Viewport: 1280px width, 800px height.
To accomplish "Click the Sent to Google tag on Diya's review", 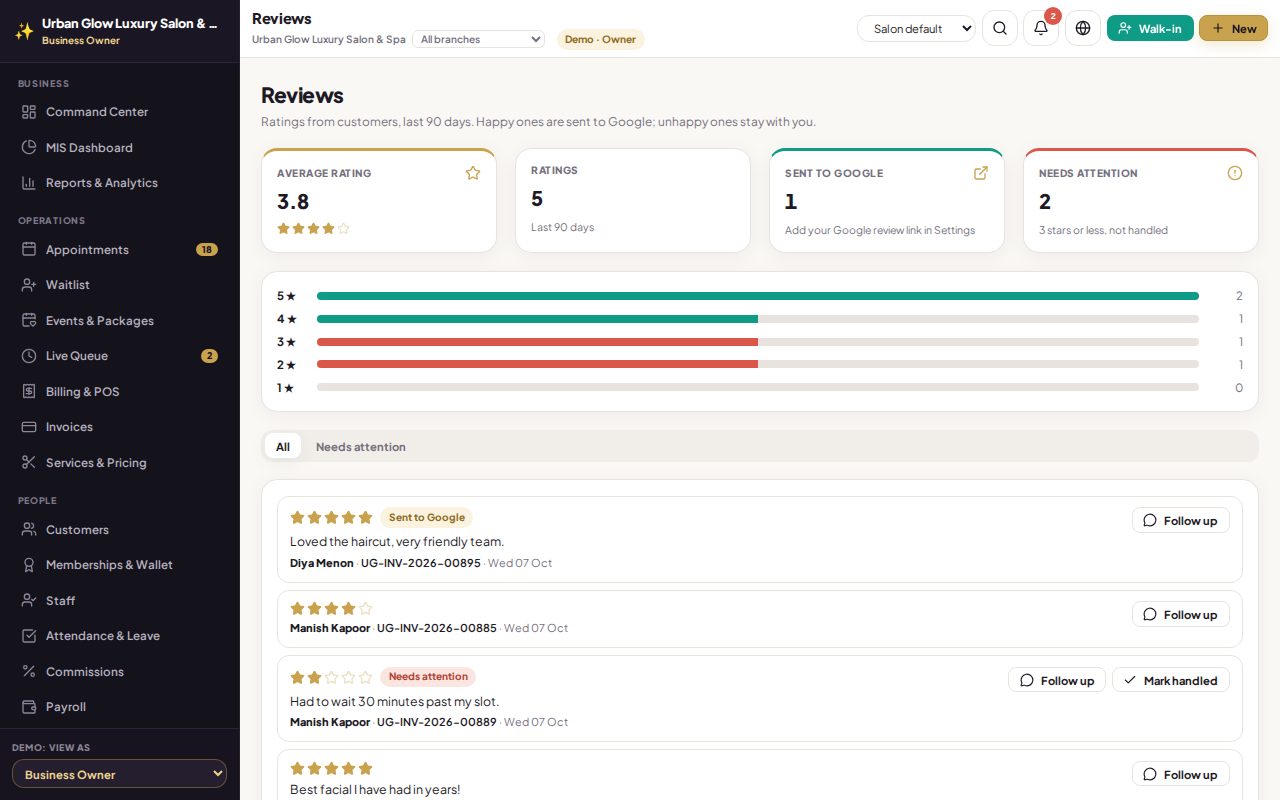I will [x=427, y=518].
